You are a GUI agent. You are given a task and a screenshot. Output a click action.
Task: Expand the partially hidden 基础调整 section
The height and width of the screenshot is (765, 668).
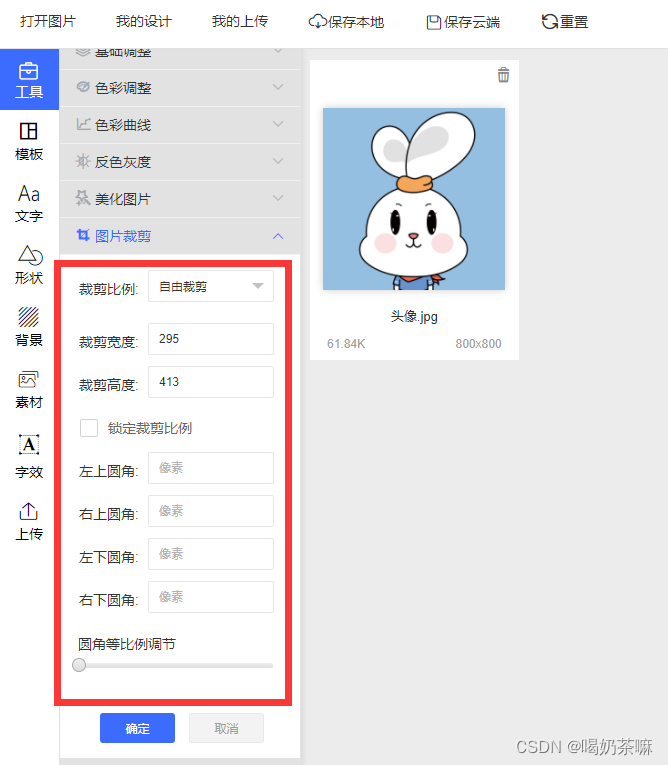[180, 58]
